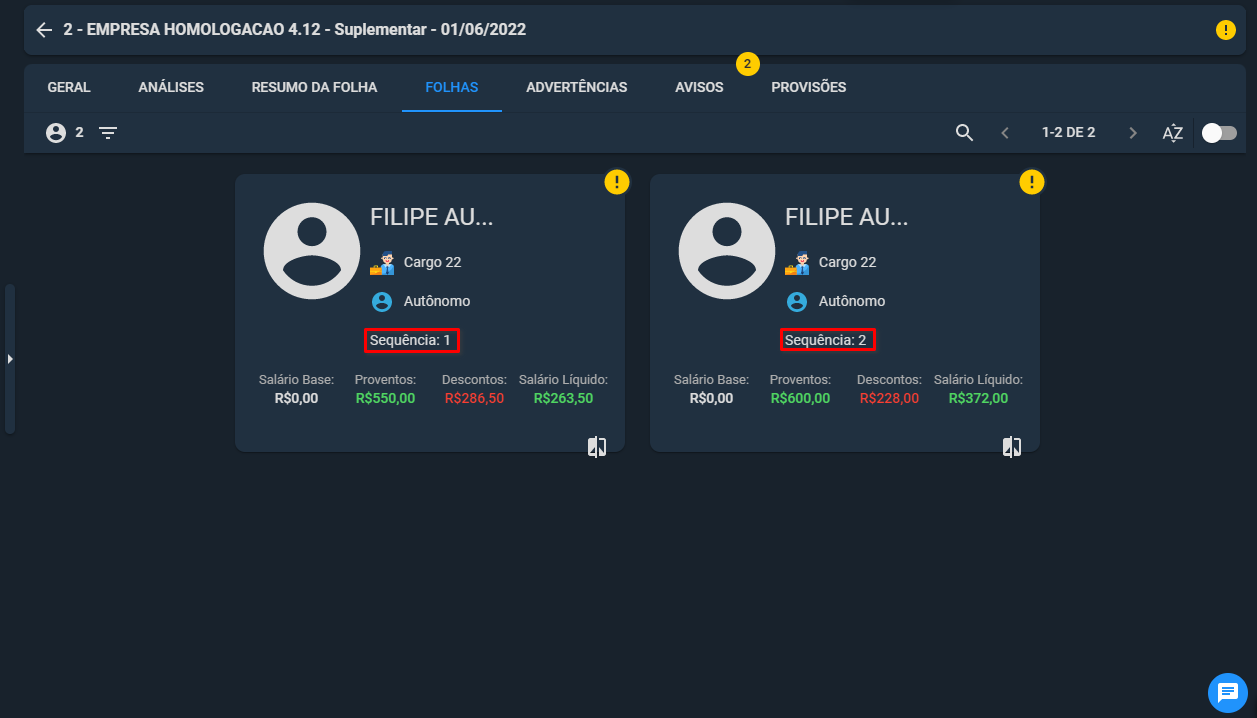Image resolution: width=1257 pixels, height=718 pixels.
Task: Click the search magnifier icon
Action: point(964,132)
